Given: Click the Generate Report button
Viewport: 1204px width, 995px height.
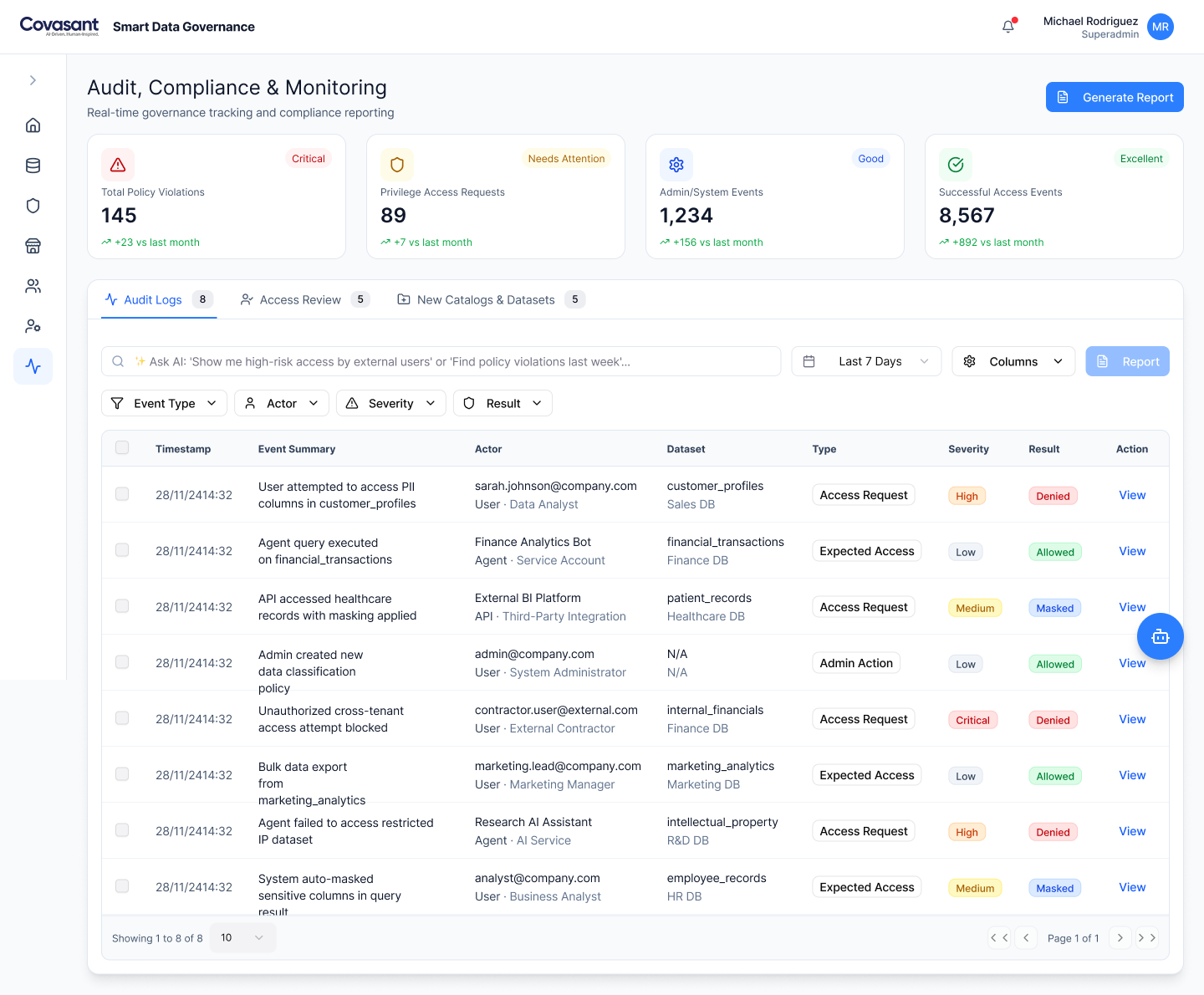Looking at the screenshot, I should 1115,97.
